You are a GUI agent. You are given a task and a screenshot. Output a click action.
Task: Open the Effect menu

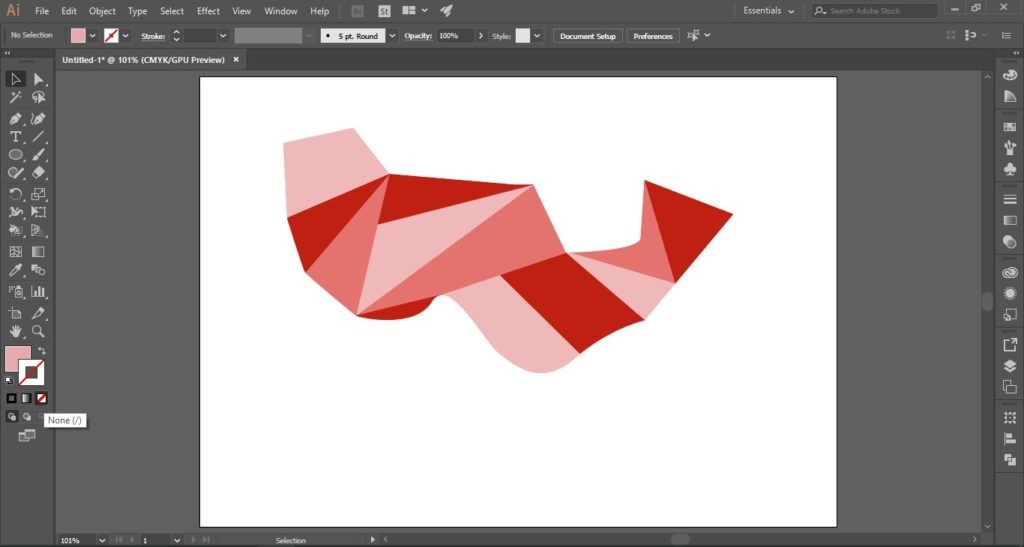pos(208,11)
